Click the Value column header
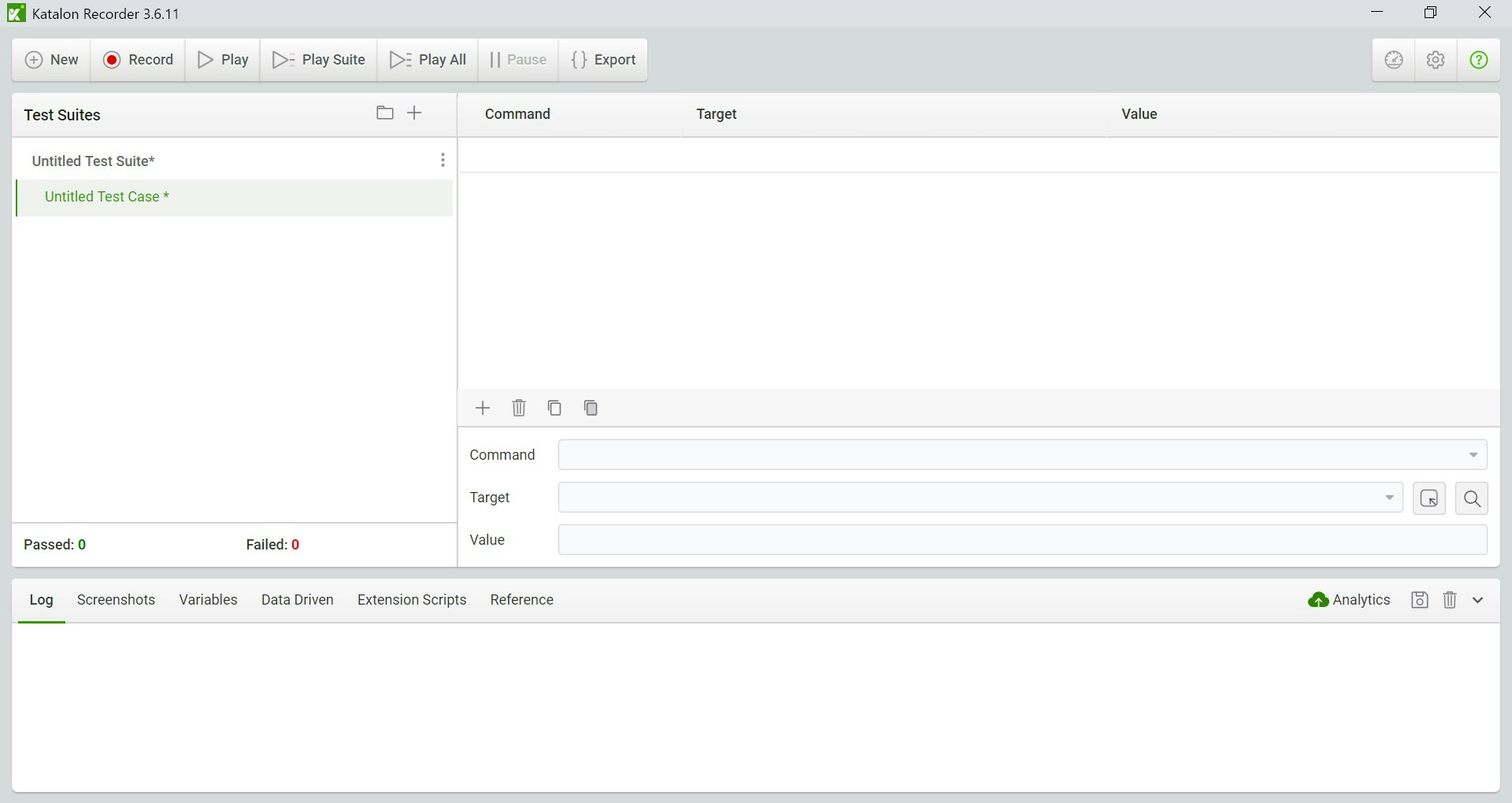The width and height of the screenshot is (1512, 803). click(x=1139, y=114)
